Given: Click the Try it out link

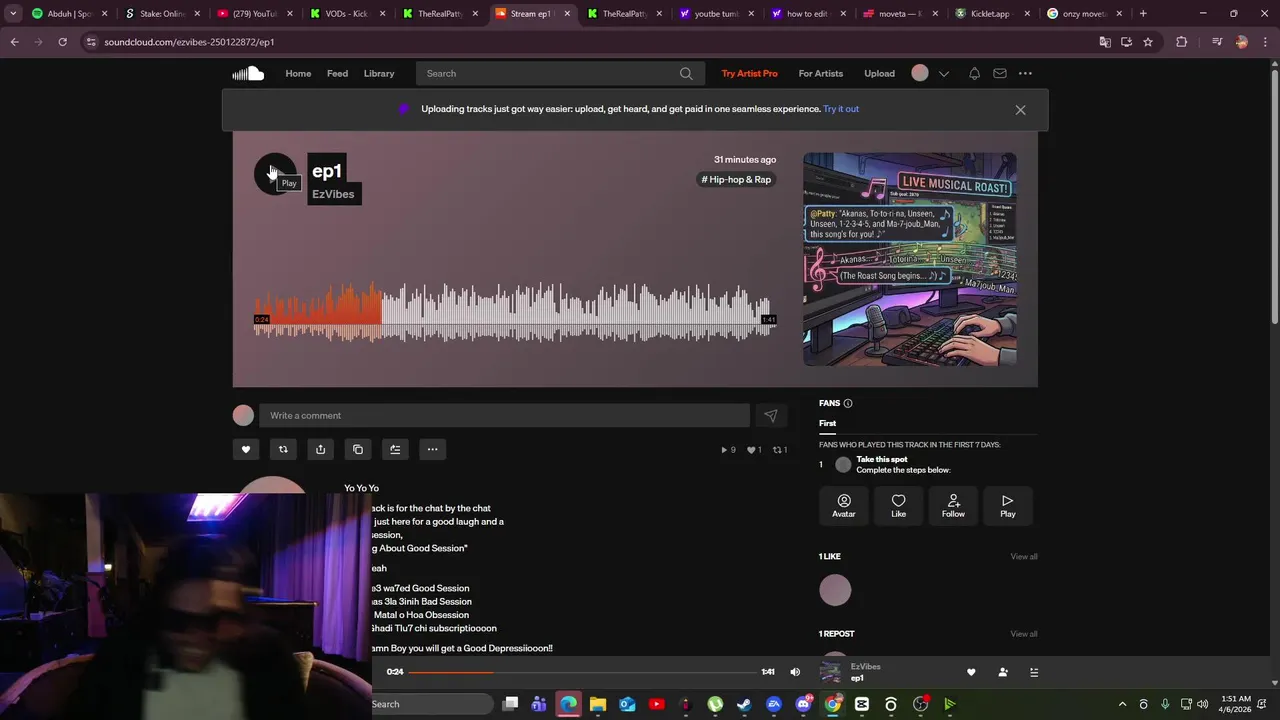Looking at the screenshot, I should pos(841,109).
